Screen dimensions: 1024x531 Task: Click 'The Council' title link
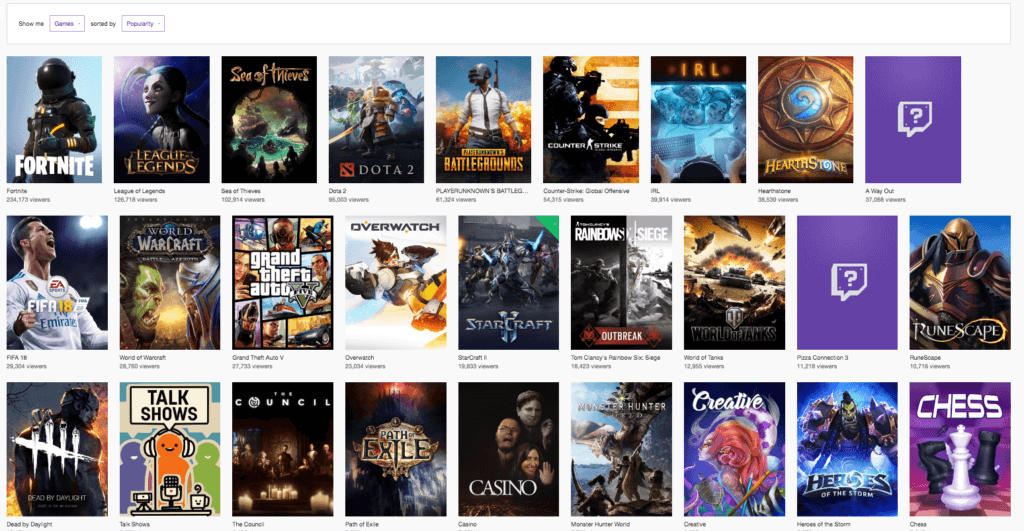pos(248,524)
